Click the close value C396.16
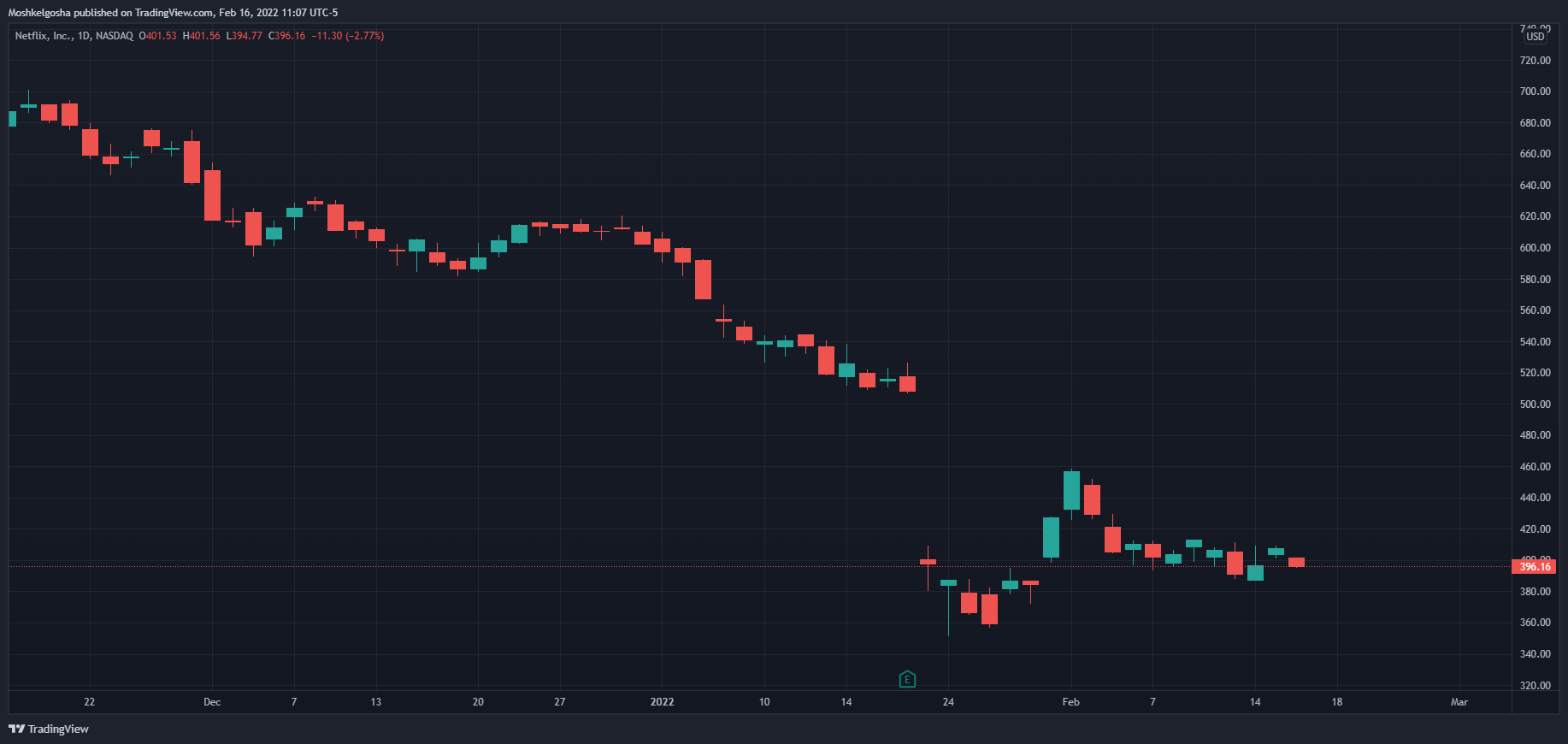The height and width of the screenshot is (744, 1568). pos(286,36)
